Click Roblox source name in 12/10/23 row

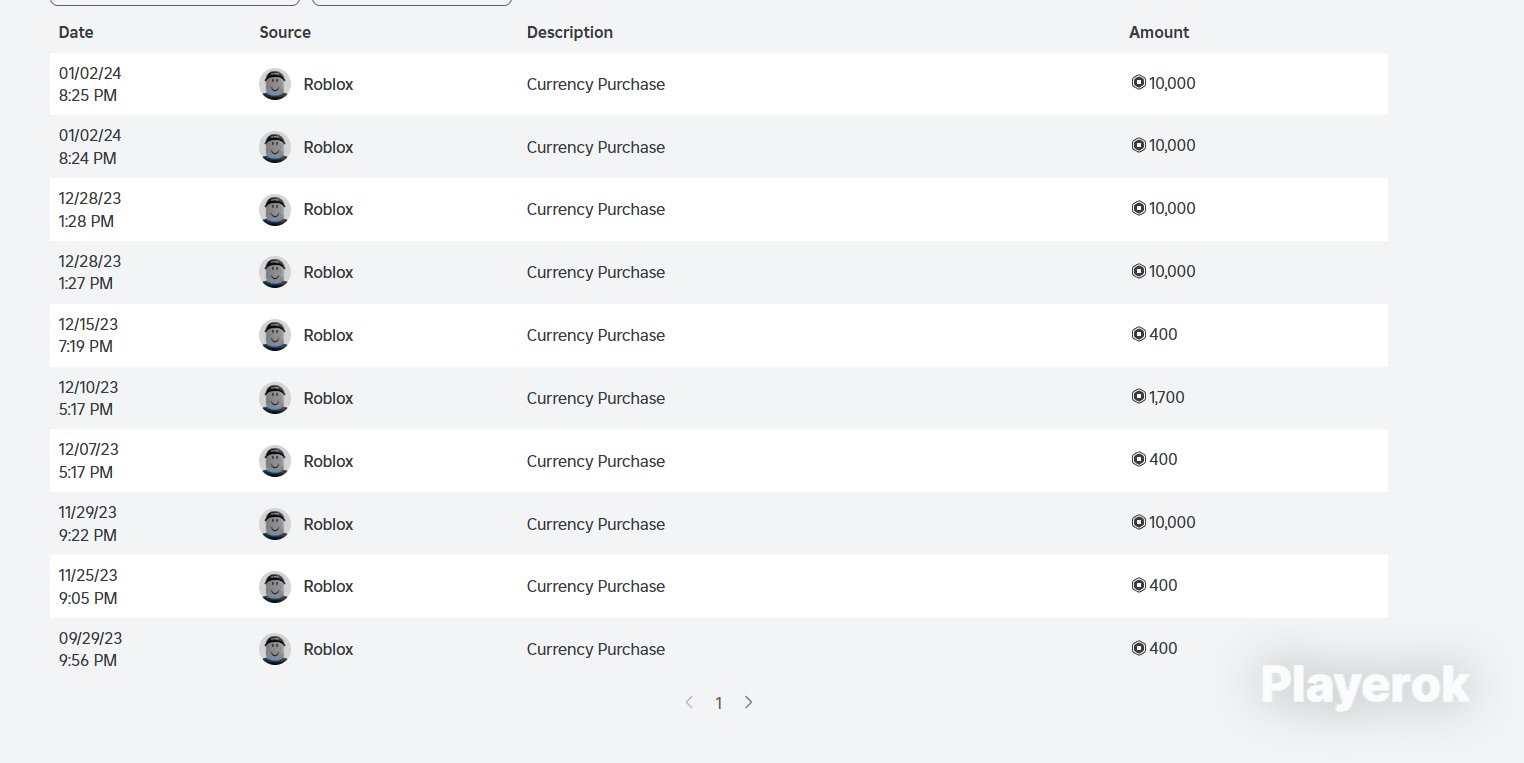click(x=328, y=398)
